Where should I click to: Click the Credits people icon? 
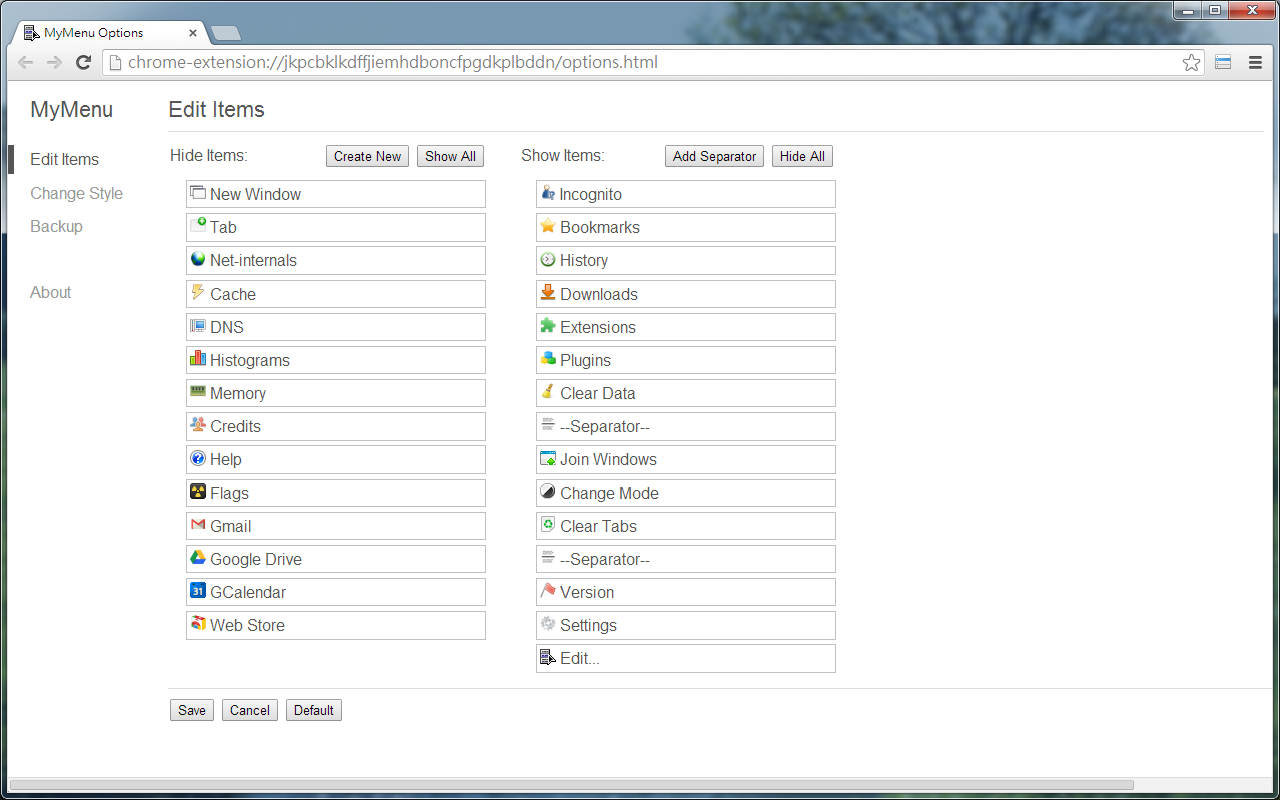point(198,425)
